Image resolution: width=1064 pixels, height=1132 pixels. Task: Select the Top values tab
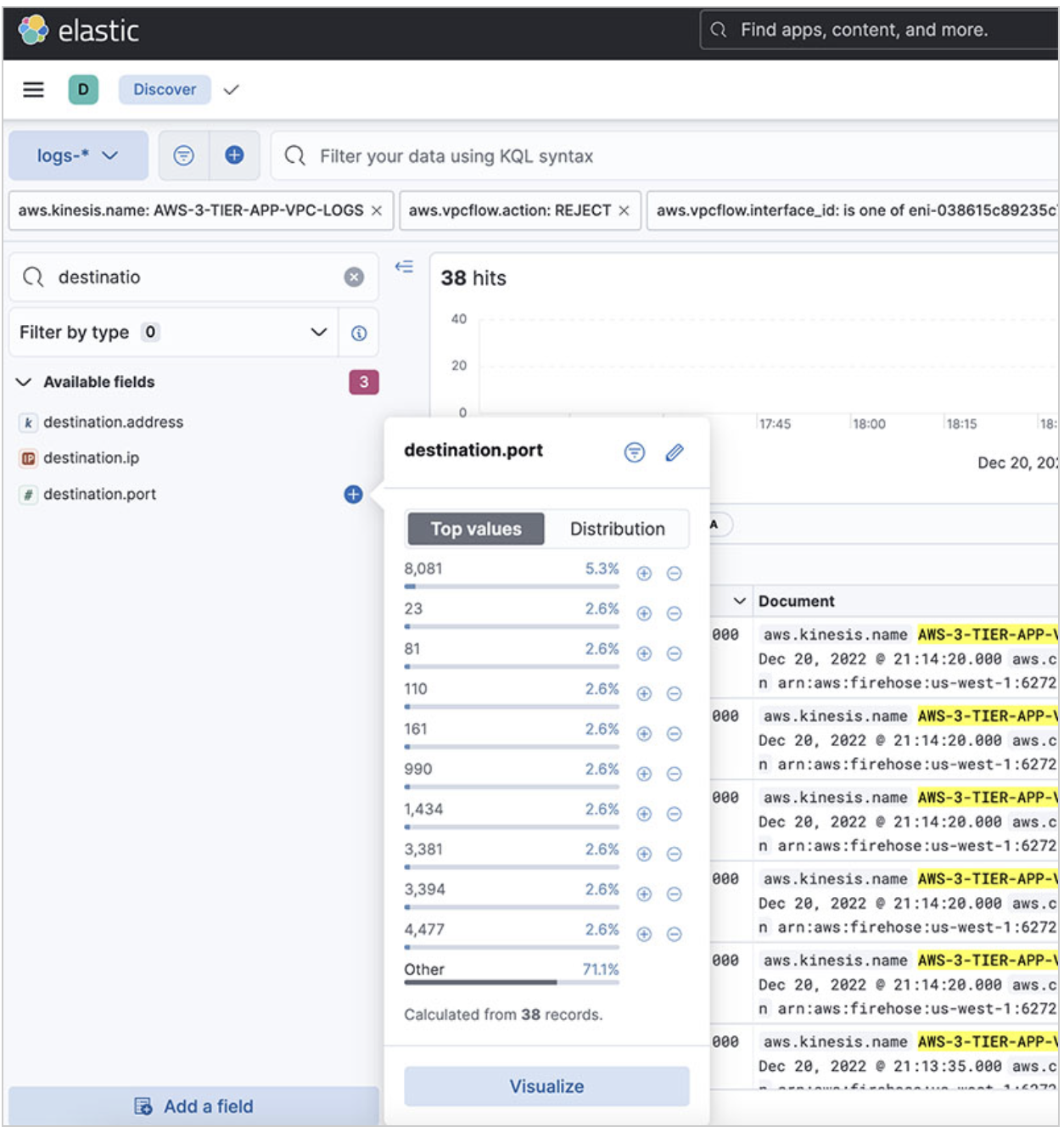tap(475, 529)
